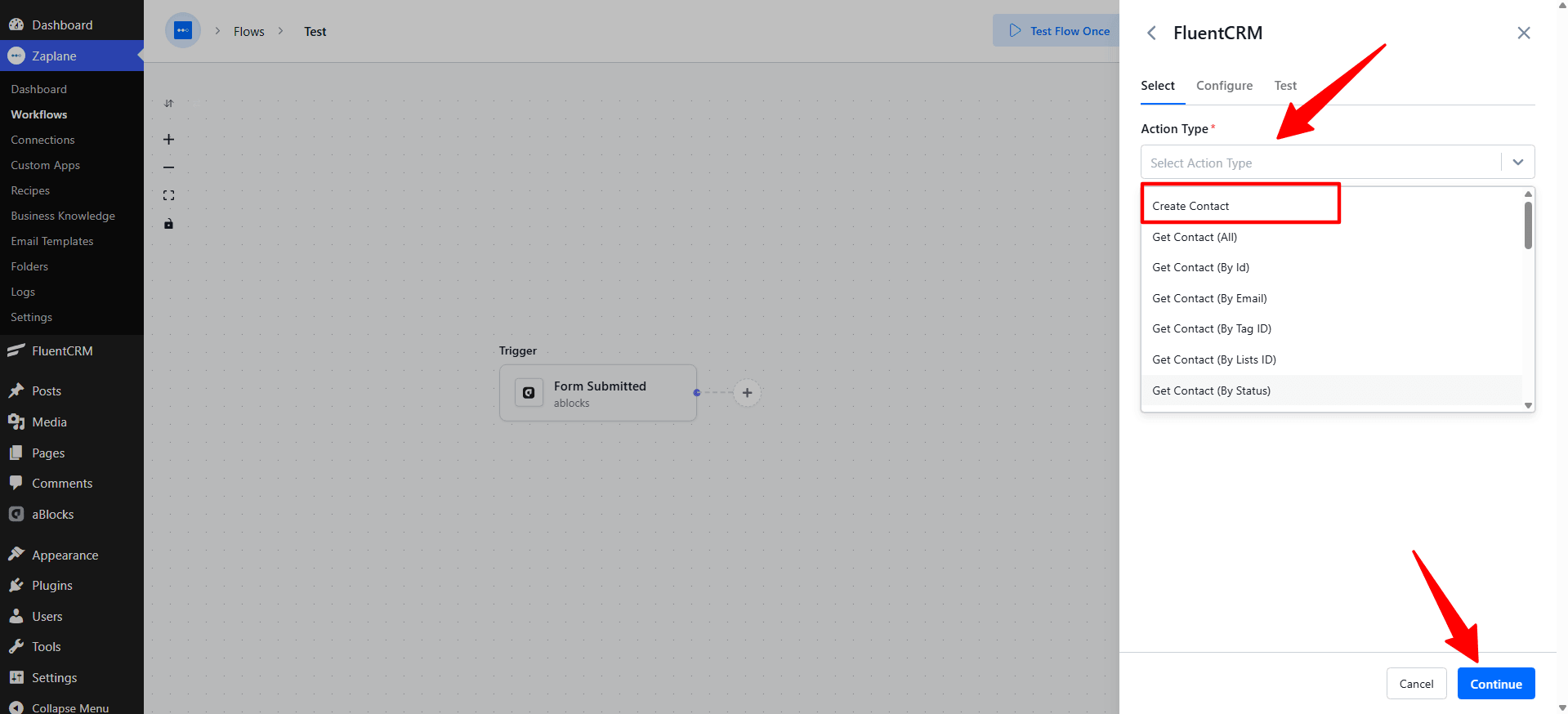Open the Logs submenu item
Screen dimensions: 1568x714
[x=23, y=292]
